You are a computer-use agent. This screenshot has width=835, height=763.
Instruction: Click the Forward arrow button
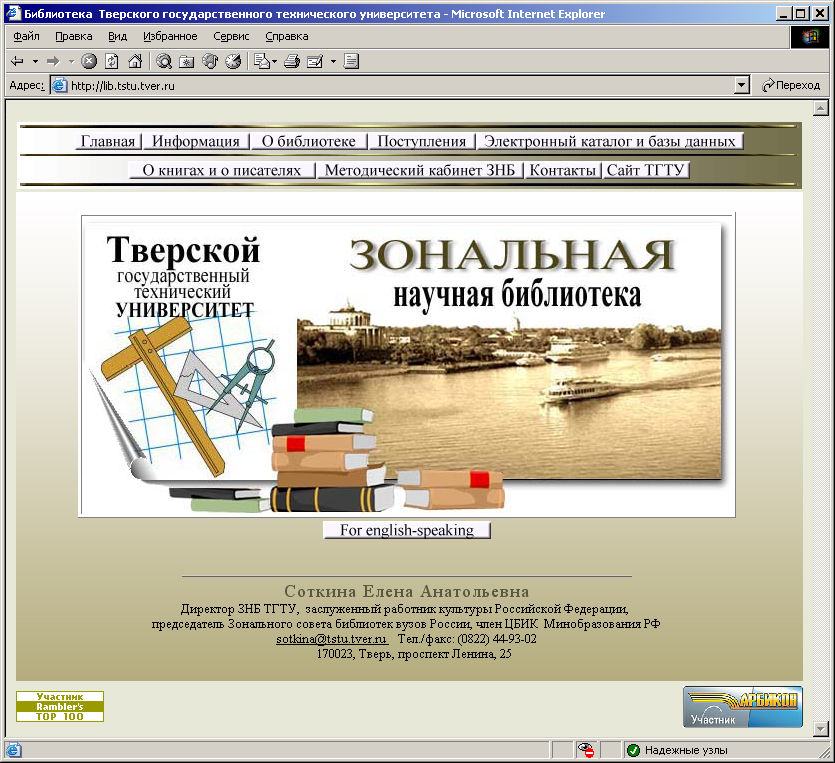53,61
